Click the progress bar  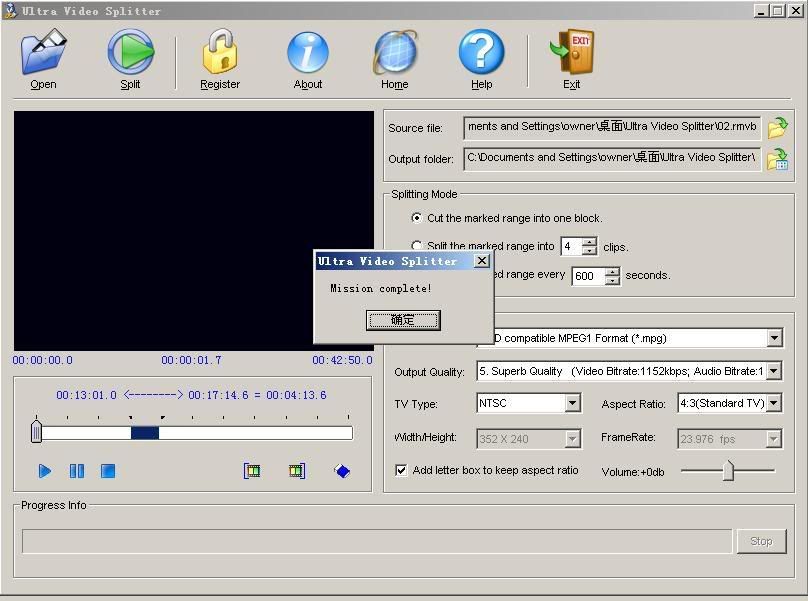[377, 541]
